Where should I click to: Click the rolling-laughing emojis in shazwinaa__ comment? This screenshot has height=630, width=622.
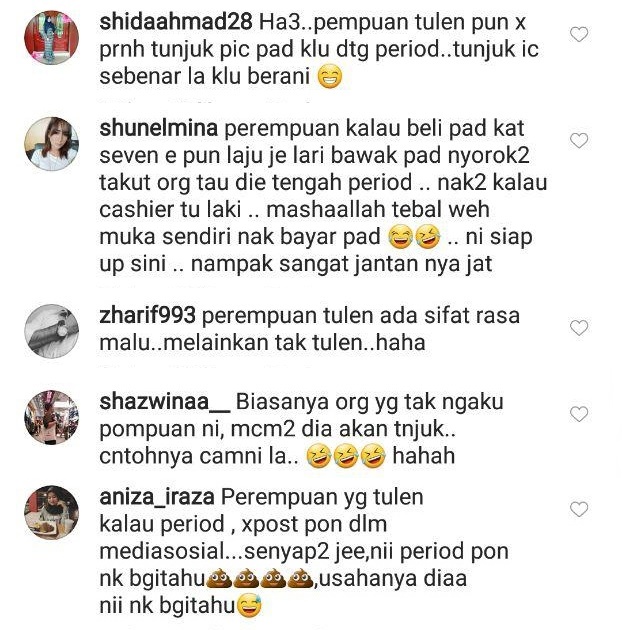346,456
